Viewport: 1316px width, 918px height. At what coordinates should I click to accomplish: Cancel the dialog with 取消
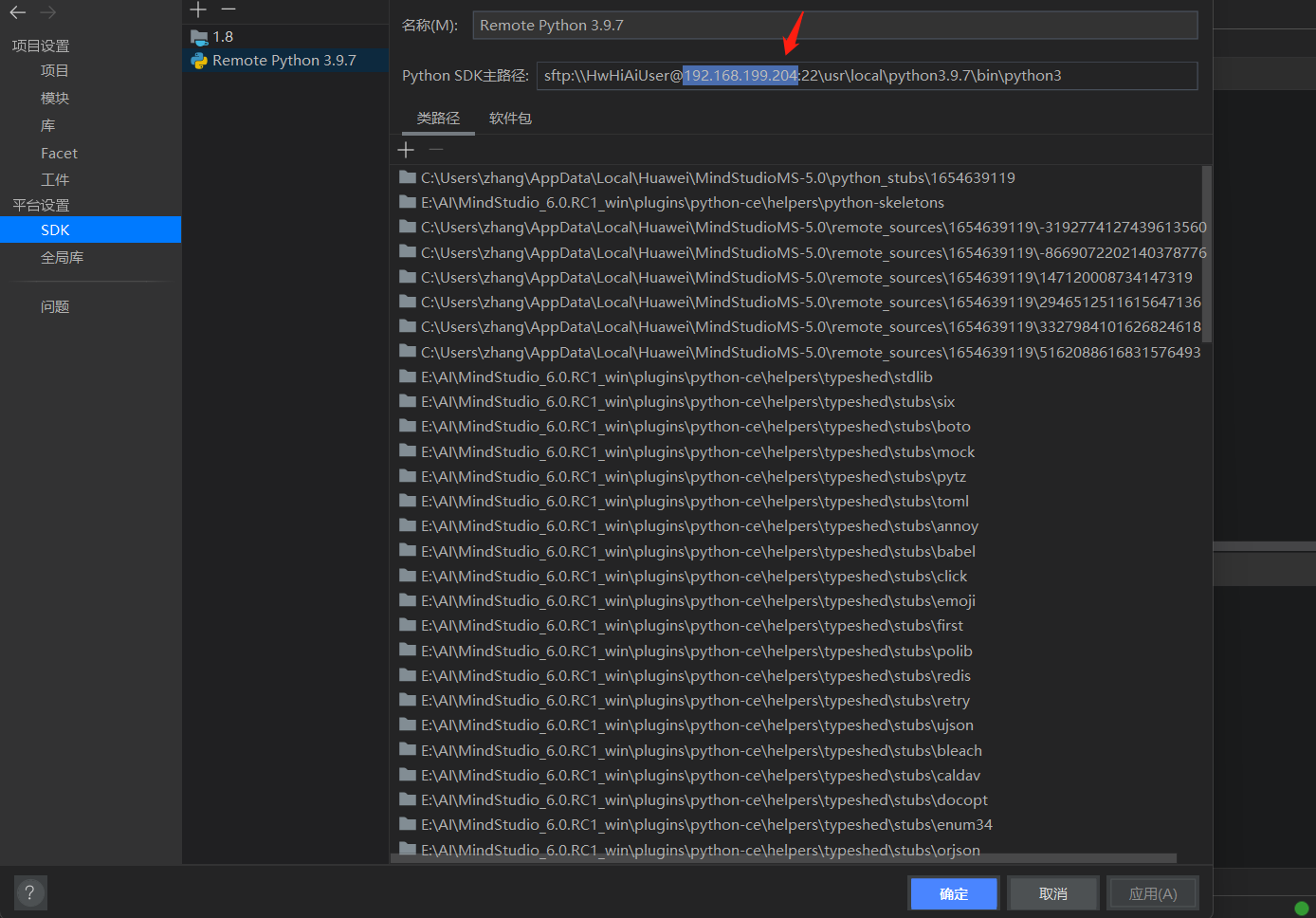tap(1053, 893)
